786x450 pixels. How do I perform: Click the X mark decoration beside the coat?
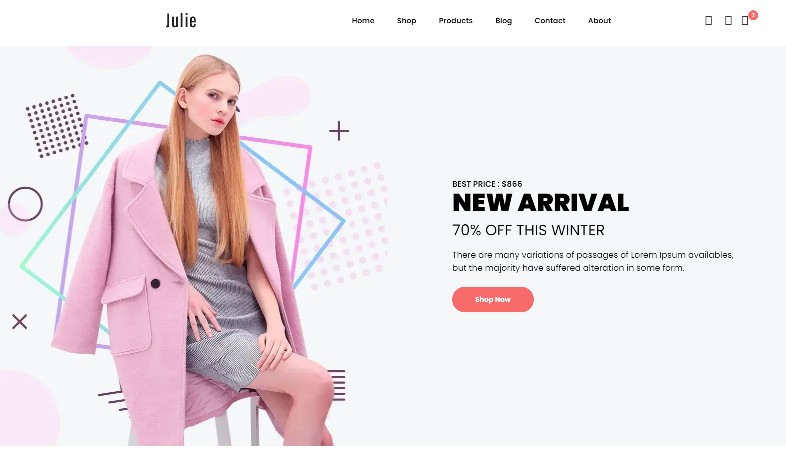tap(20, 322)
